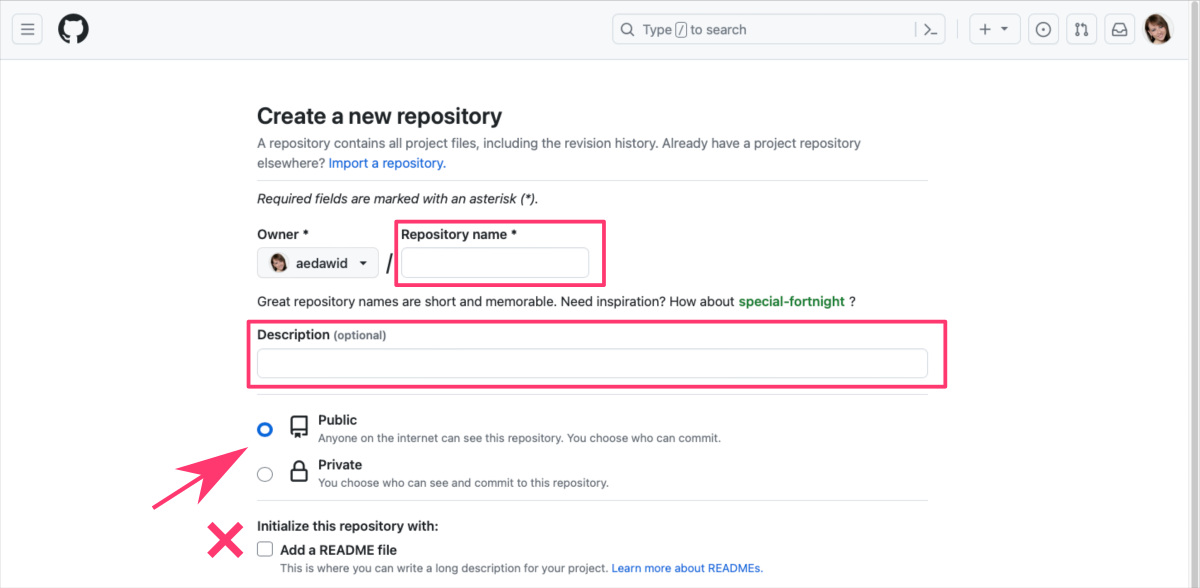Open the plus create-new dropdown
Screen dimensions: 1200x588
pyautogui.click(x=995, y=29)
